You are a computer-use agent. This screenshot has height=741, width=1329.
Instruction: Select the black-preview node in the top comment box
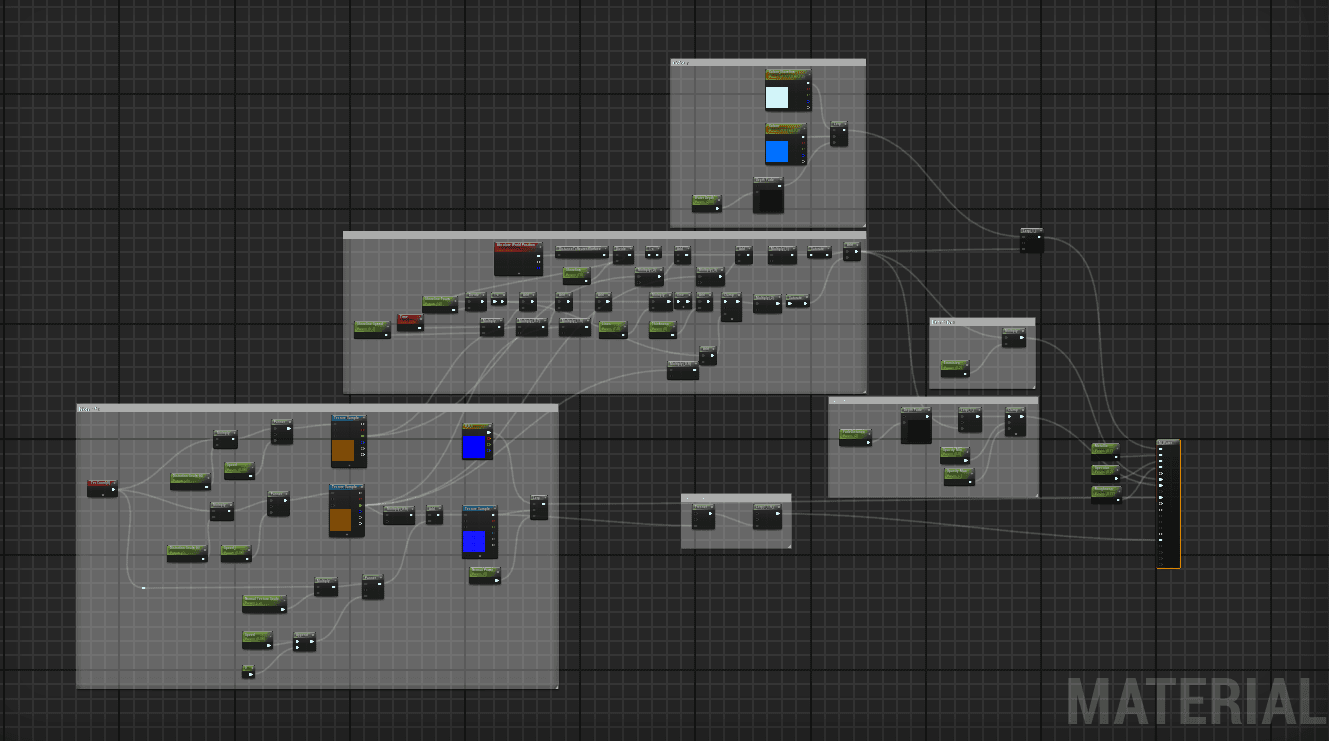tap(768, 195)
